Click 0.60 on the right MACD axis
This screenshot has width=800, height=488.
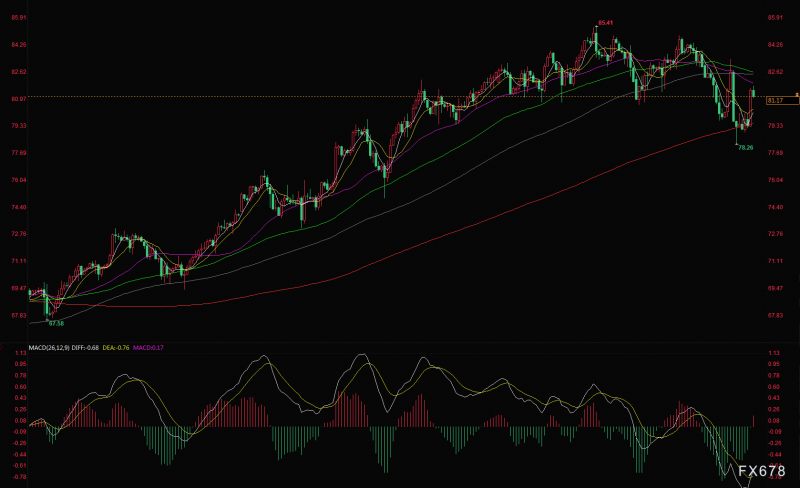[774, 387]
